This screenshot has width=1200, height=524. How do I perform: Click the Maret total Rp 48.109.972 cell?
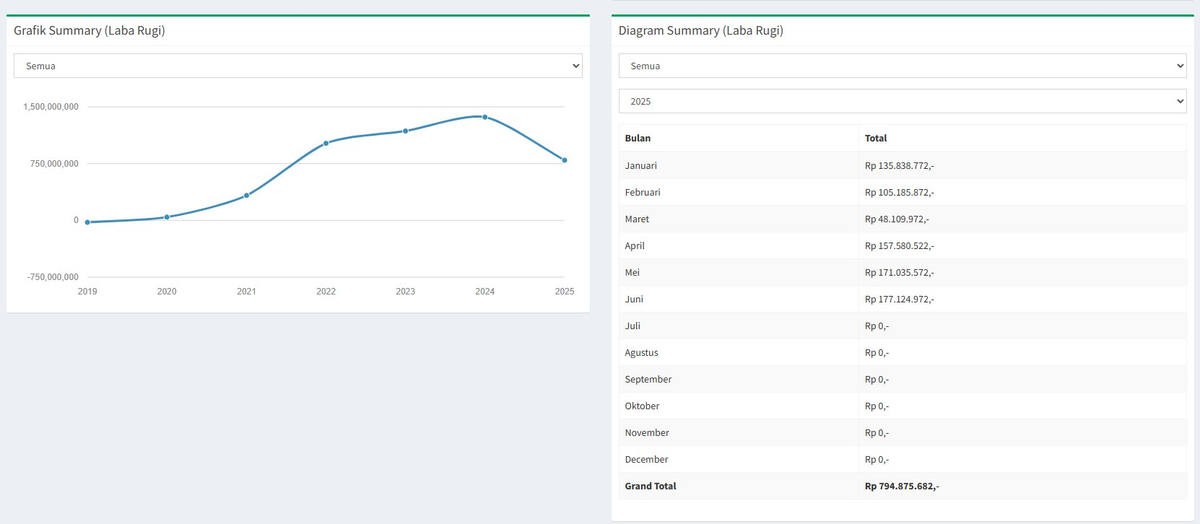point(897,219)
